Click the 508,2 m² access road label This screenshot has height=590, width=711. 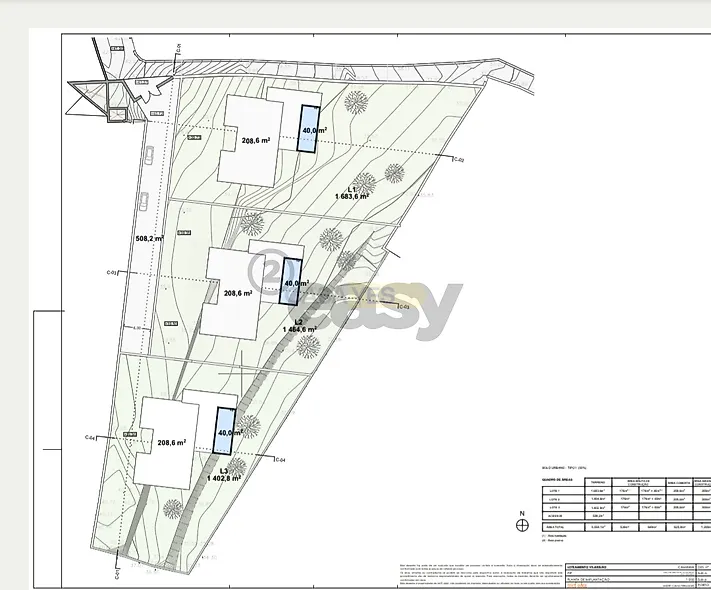[150, 238]
